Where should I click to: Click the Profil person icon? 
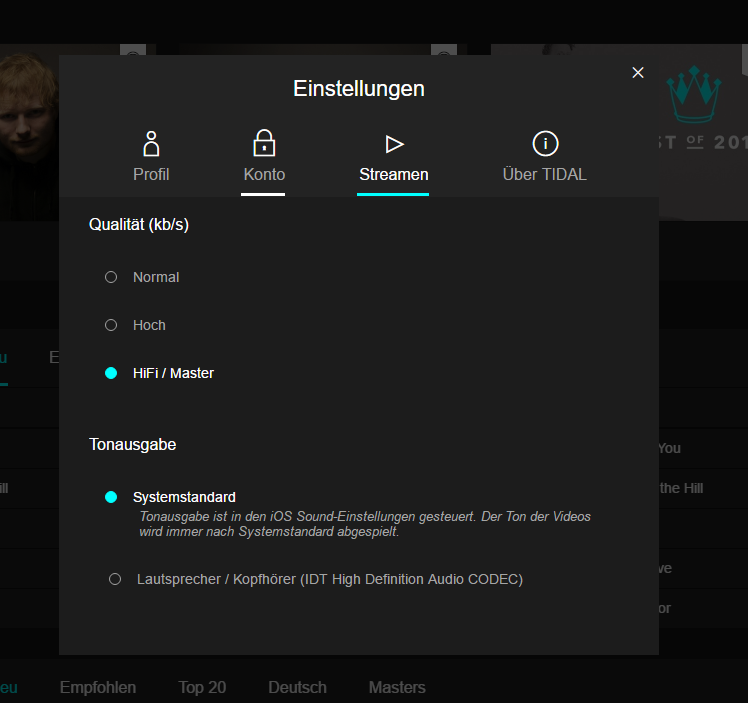point(151,144)
